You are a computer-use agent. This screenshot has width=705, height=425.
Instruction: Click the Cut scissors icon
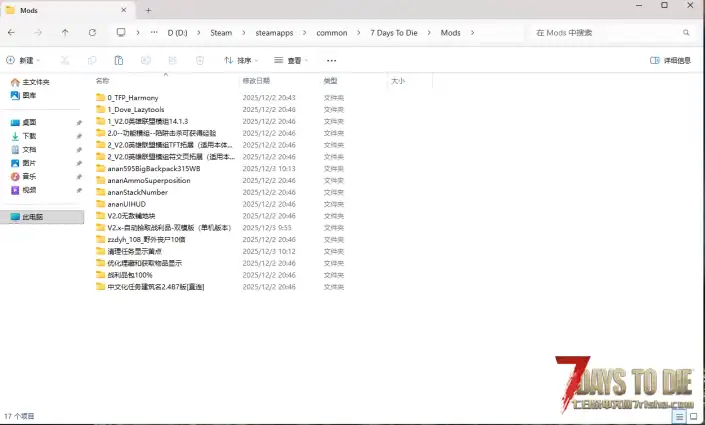[x=65, y=60]
